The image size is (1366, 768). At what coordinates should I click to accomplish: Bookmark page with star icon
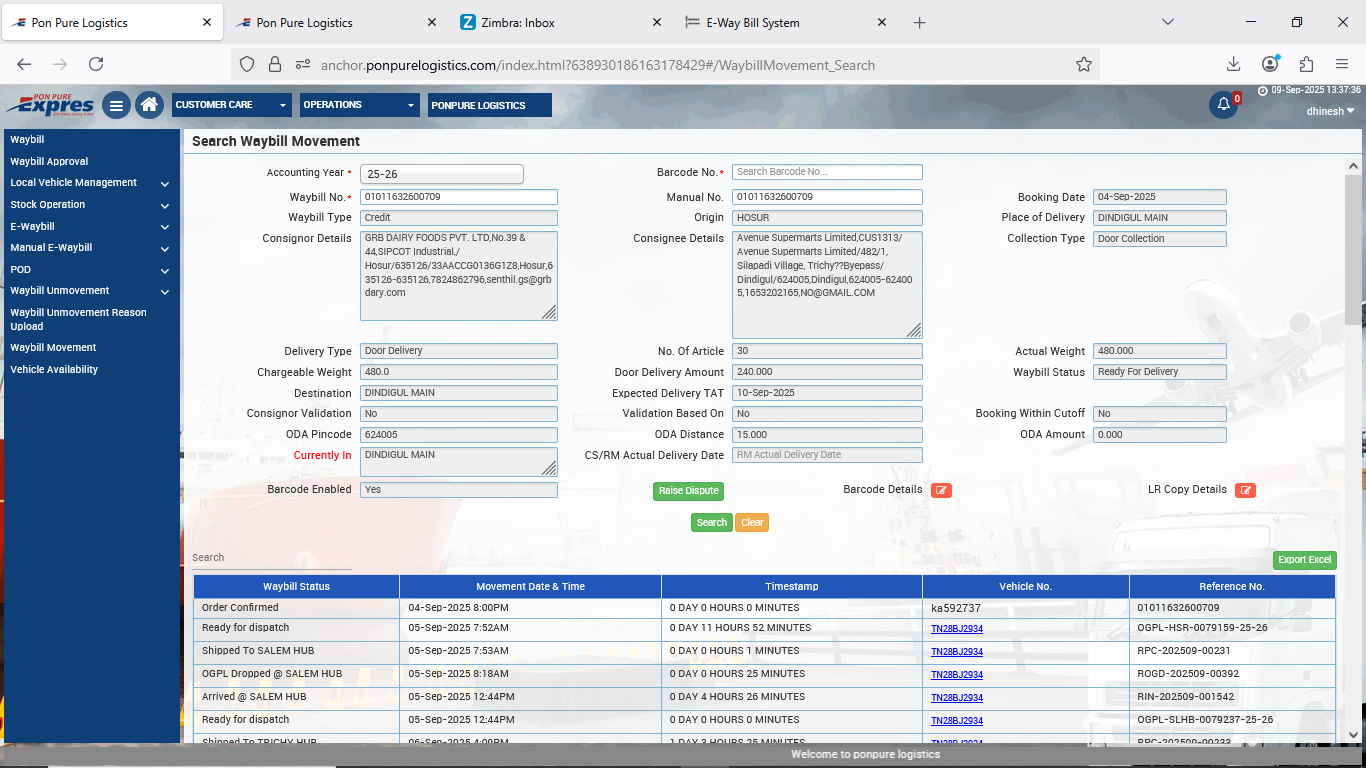(x=1084, y=64)
